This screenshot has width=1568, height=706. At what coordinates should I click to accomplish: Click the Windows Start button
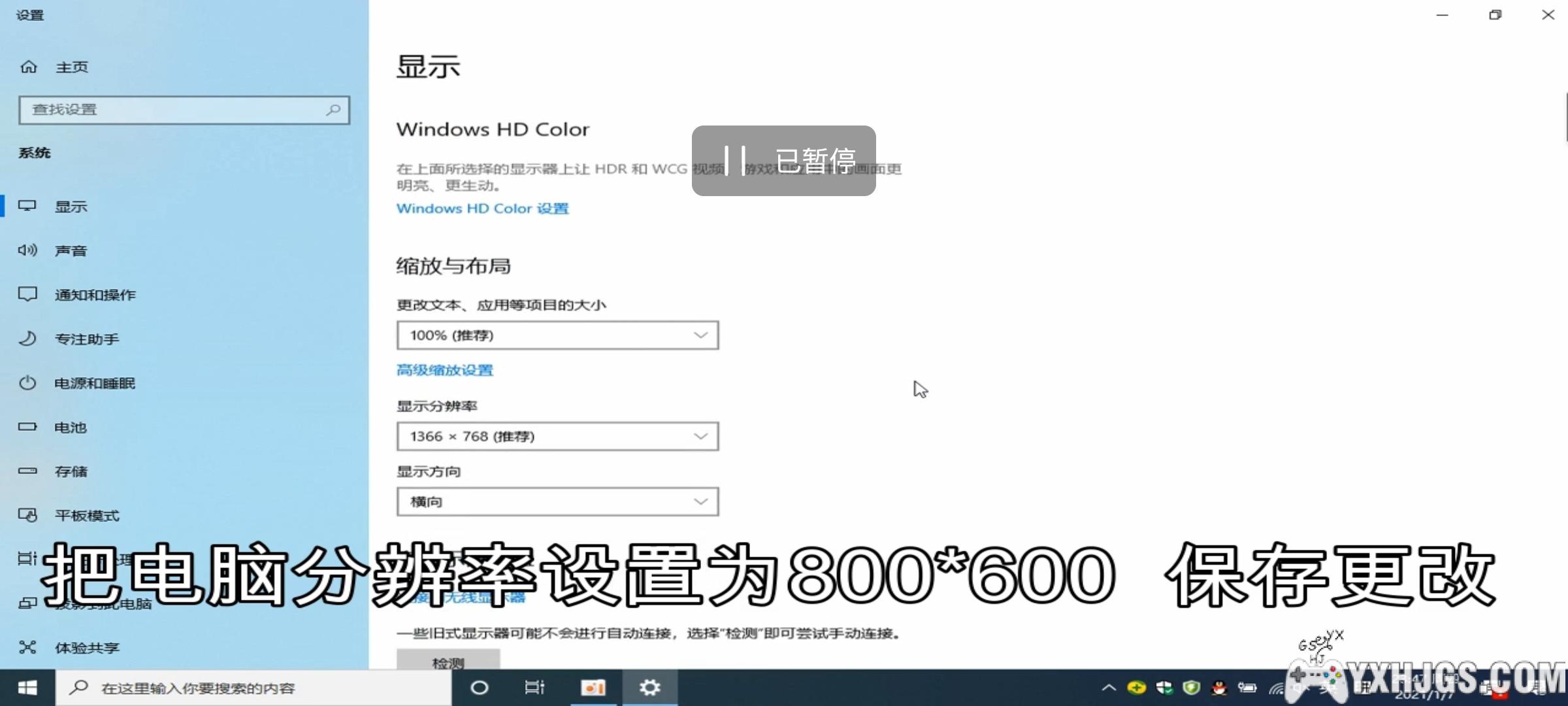pos(27,688)
